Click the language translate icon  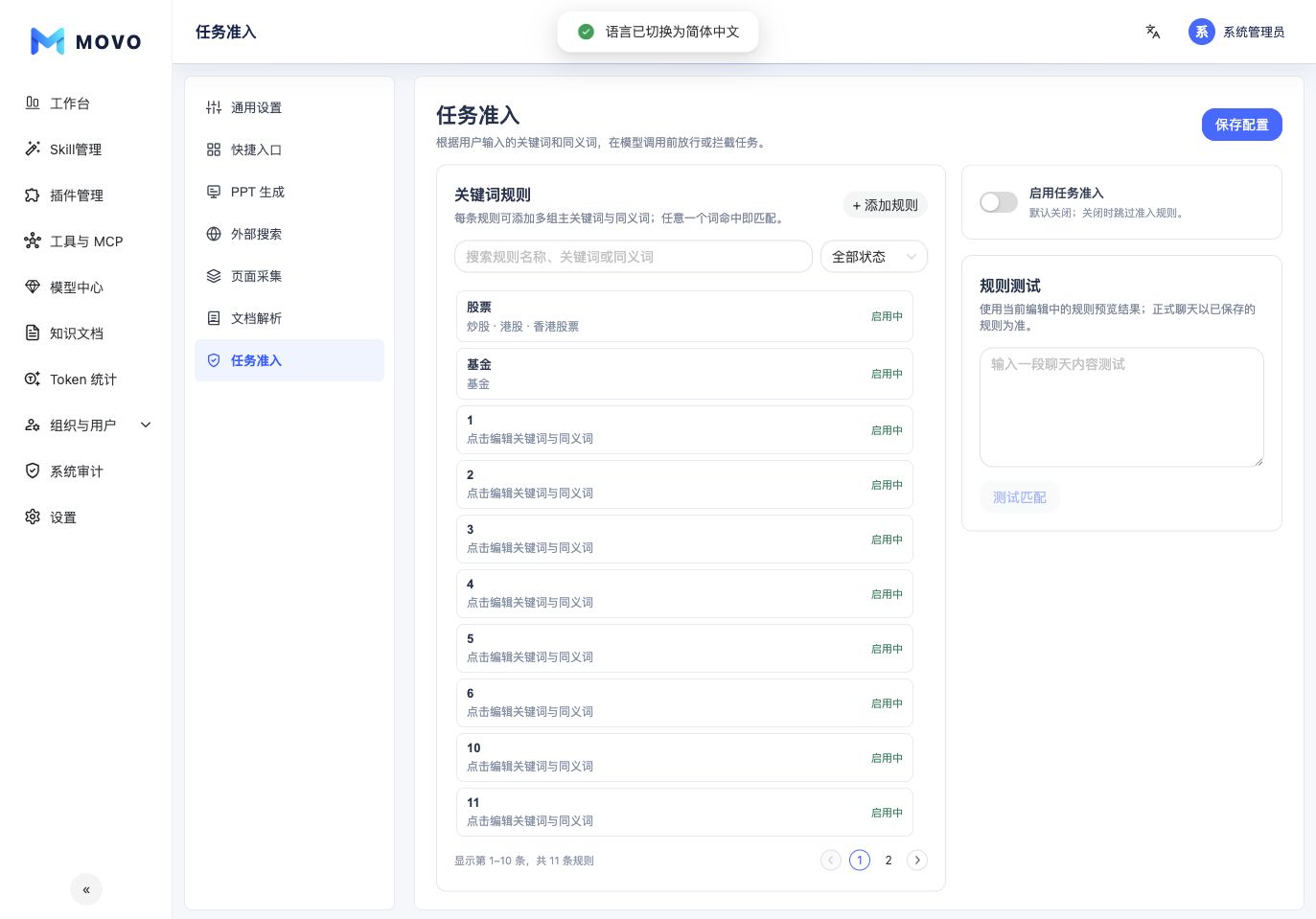(x=1153, y=32)
